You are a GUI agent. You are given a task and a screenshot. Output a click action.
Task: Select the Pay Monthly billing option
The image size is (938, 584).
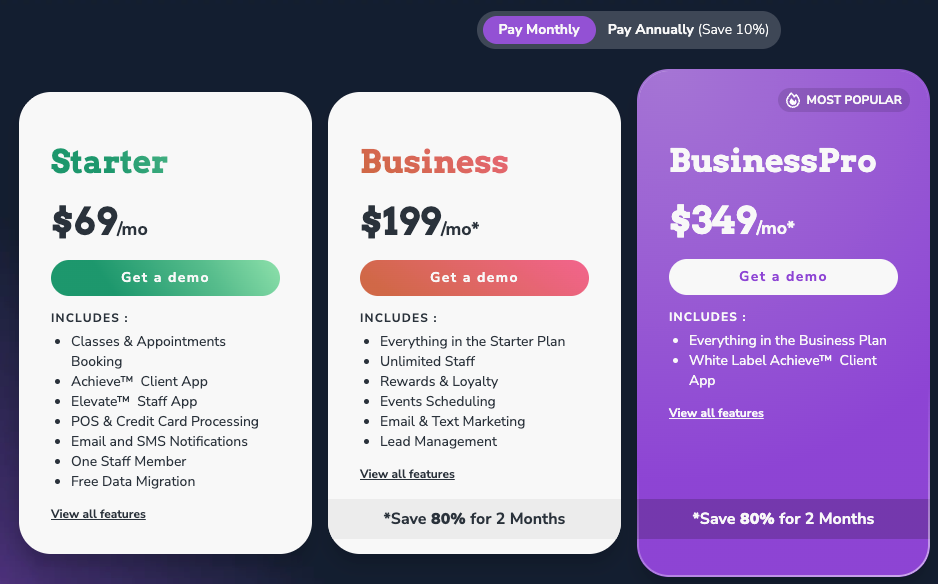click(x=539, y=29)
